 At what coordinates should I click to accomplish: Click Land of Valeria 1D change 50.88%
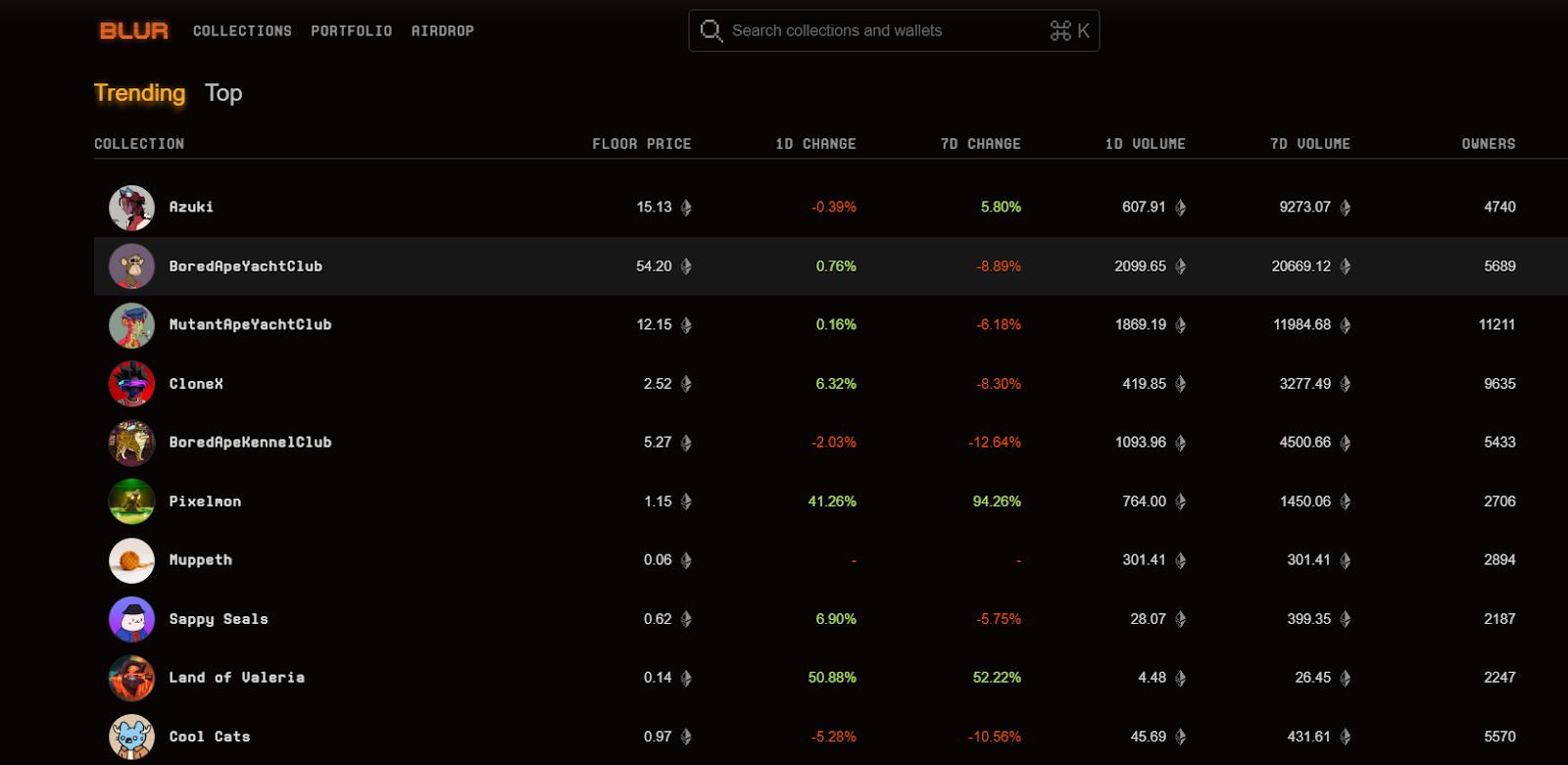832,677
